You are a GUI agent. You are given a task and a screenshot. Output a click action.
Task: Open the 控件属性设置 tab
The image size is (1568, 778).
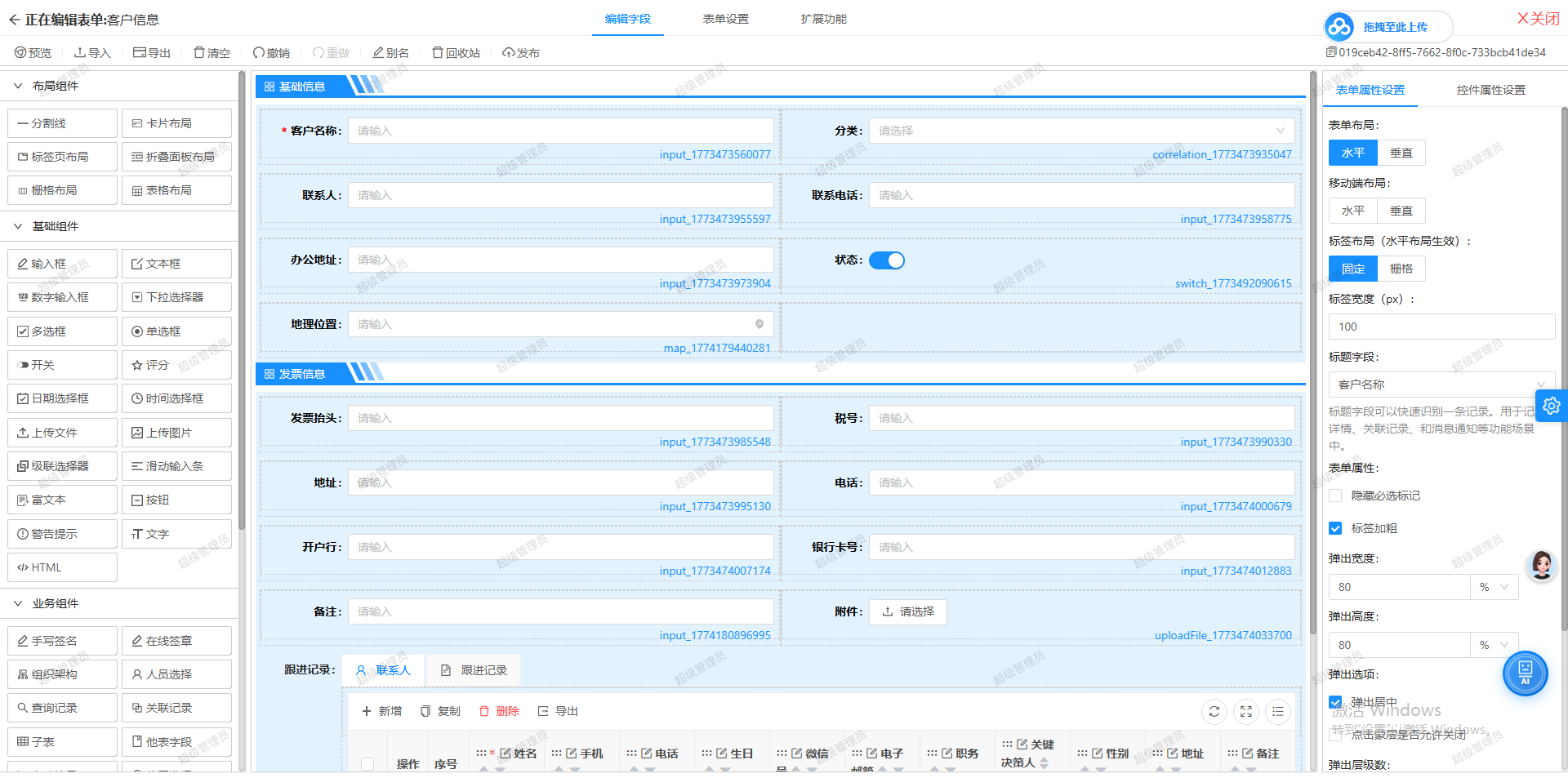click(x=1491, y=90)
